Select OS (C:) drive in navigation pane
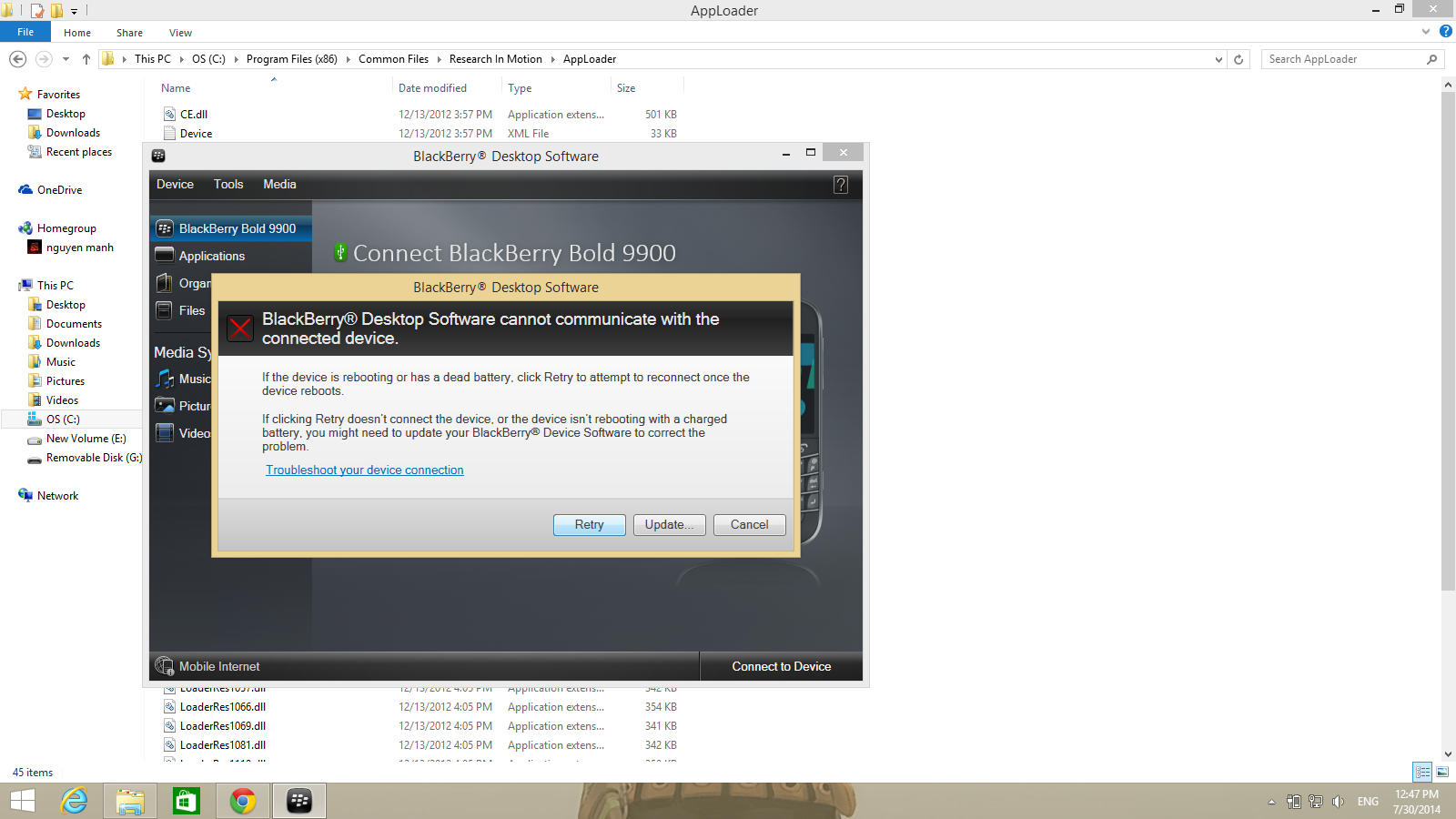The height and width of the screenshot is (819, 1456). pos(63,420)
